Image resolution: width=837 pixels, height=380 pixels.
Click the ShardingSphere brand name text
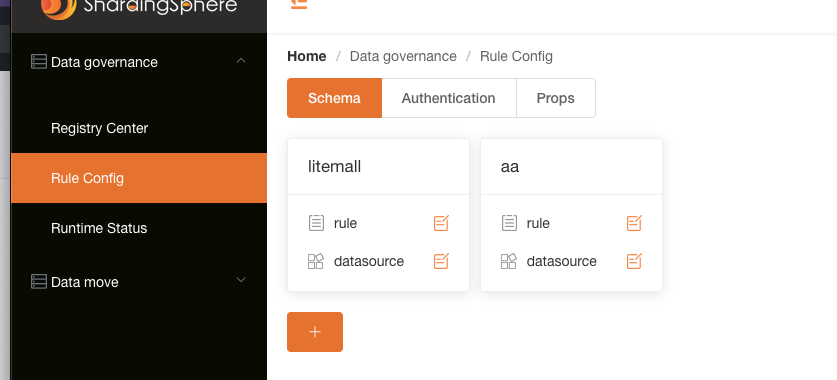[x=160, y=6]
